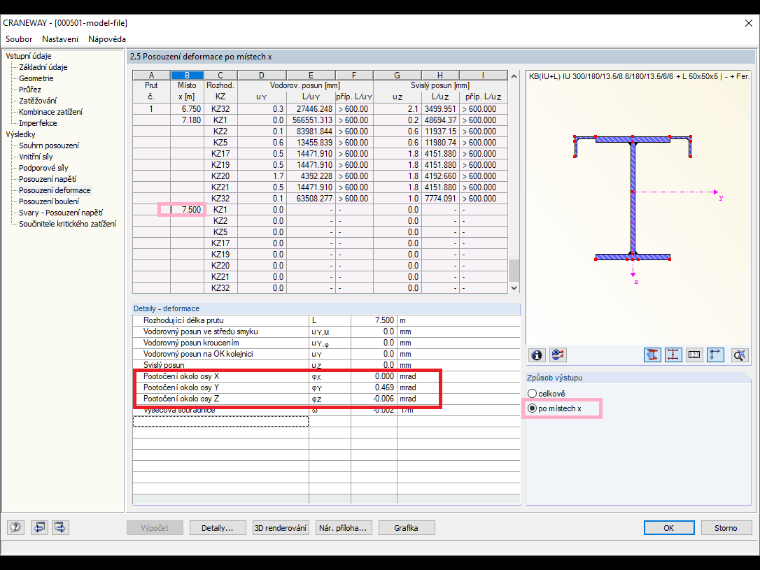Toggle the principal axes display icon
The image size is (760, 570).
tap(715, 355)
